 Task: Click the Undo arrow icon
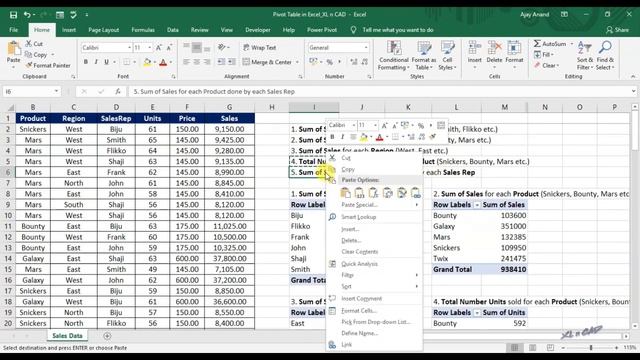coord(27,15)
